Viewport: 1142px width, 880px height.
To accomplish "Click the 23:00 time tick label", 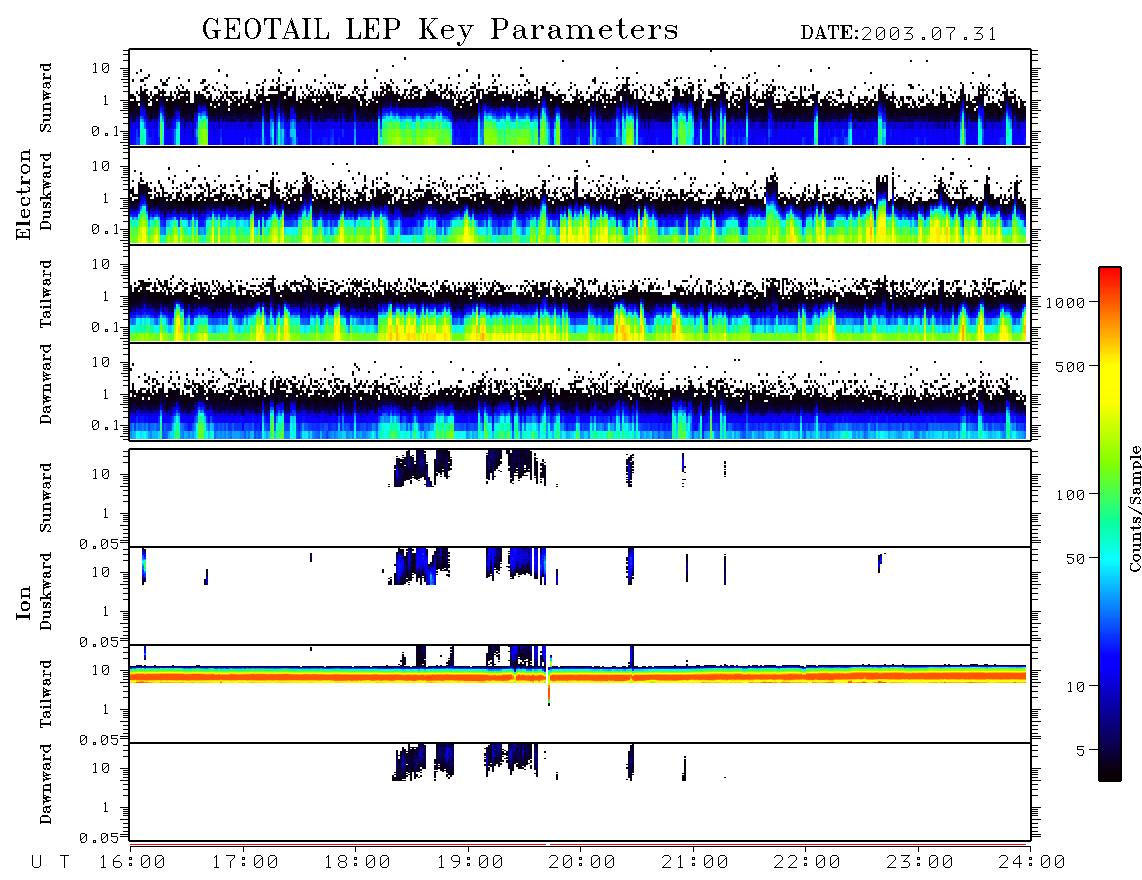I will (x=919, y=862).
